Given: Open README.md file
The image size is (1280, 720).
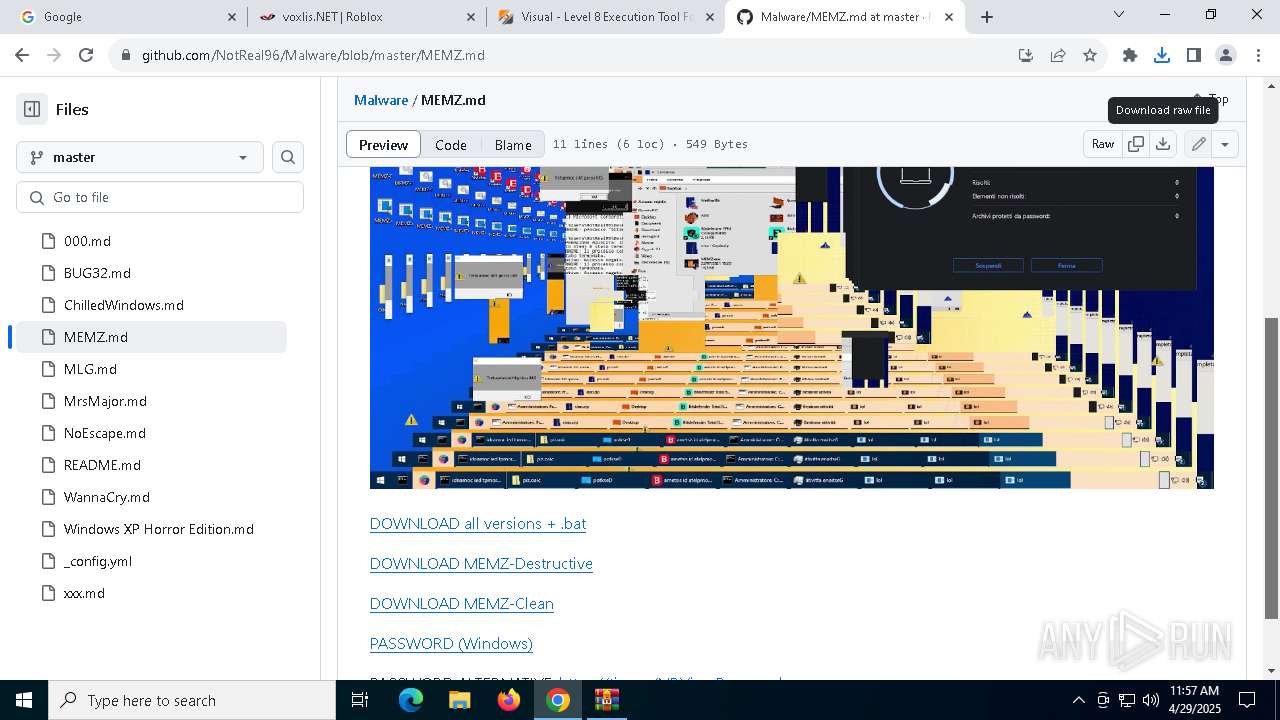Looking at the screenshot, I should (102, 465).
